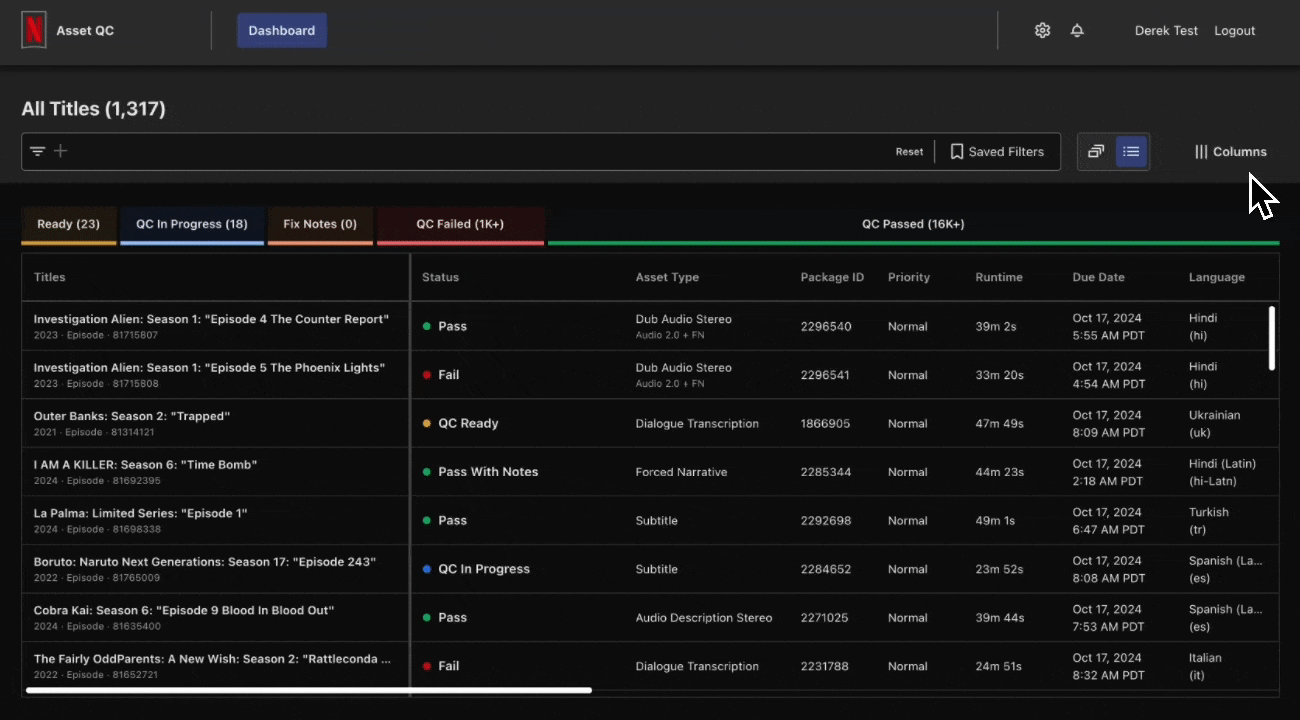Click the Derek Test user name

click(1166, 31)
